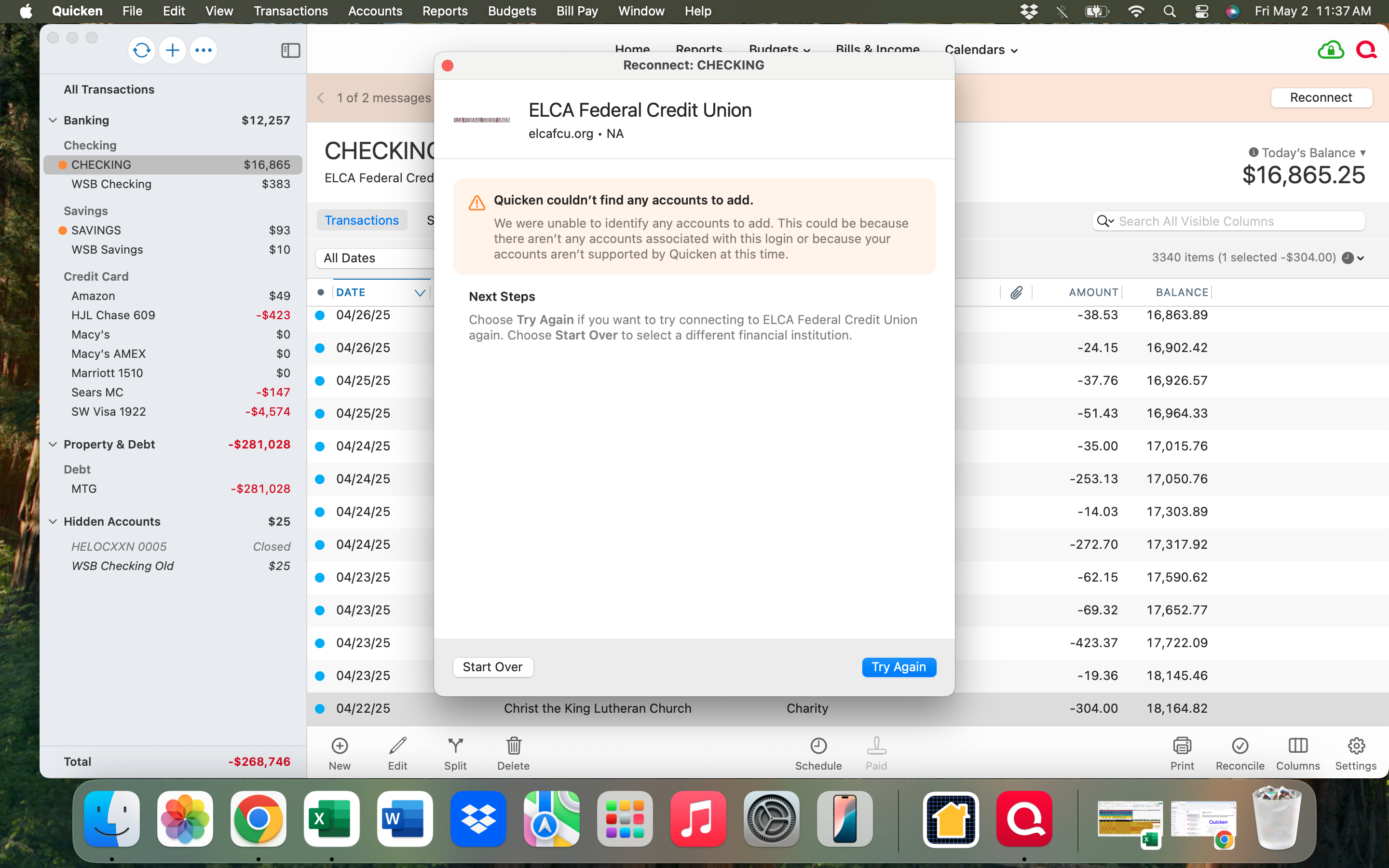Click the Settings gear icon

(x=1356, y=746)
